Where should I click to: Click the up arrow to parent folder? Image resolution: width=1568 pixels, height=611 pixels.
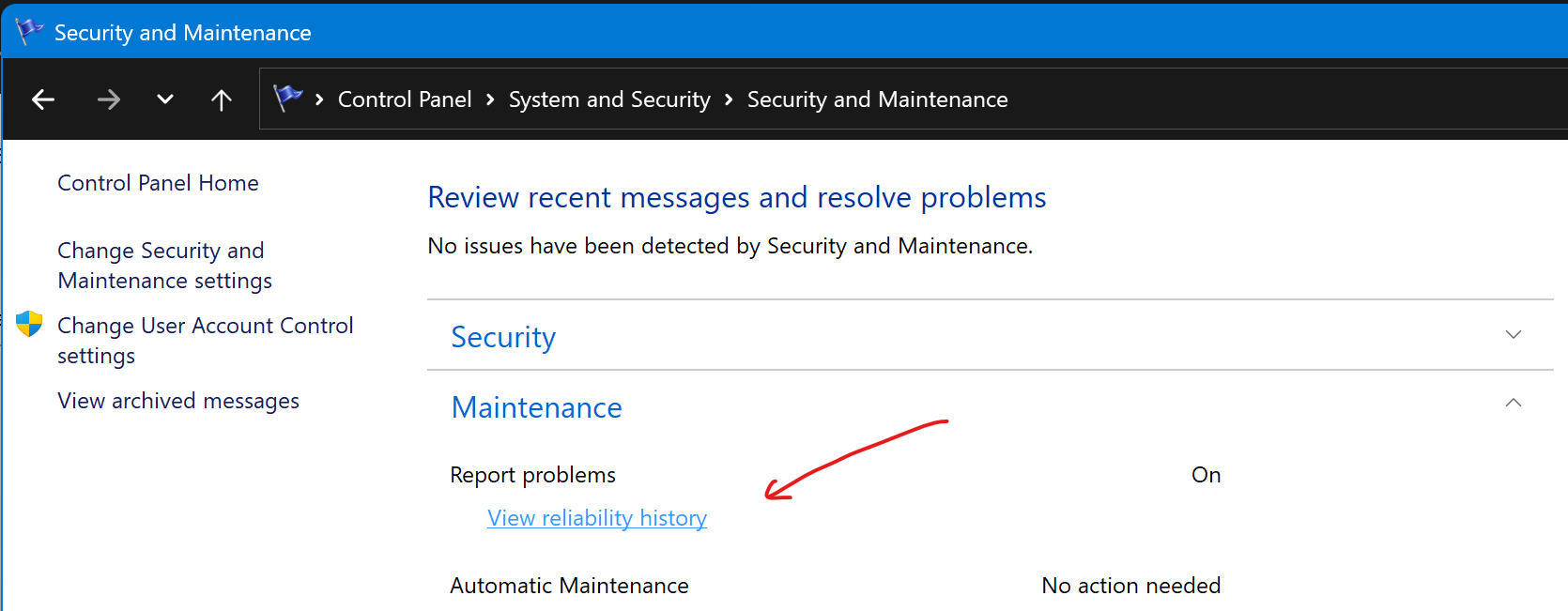222,99
